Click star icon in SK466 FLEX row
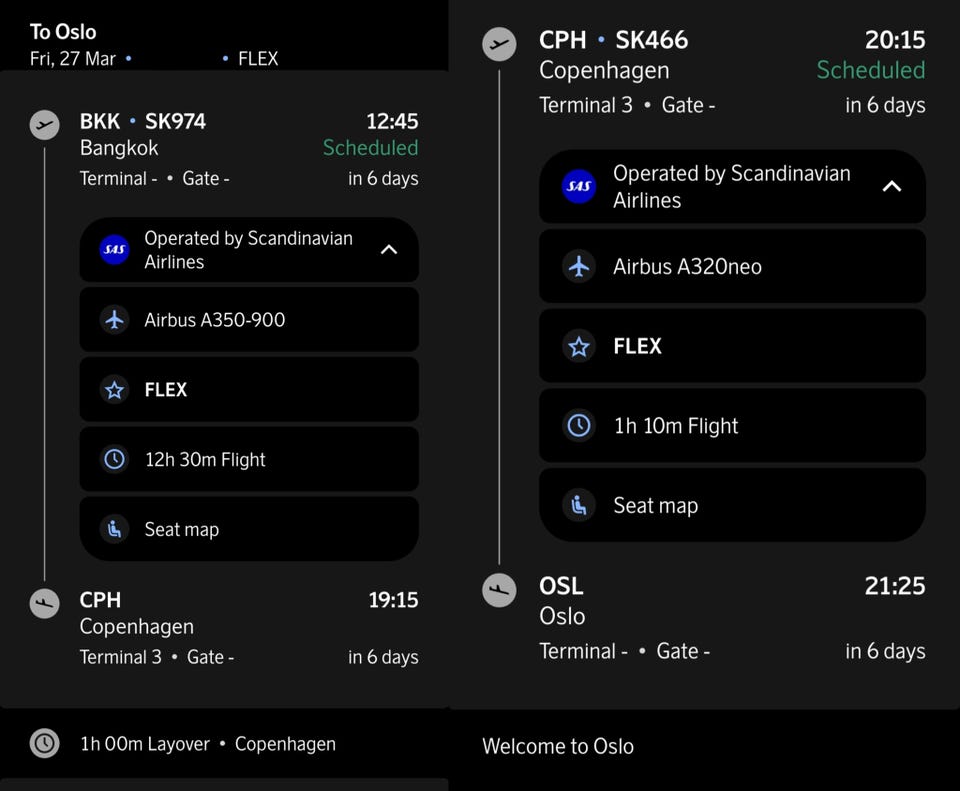 point(579,347)
